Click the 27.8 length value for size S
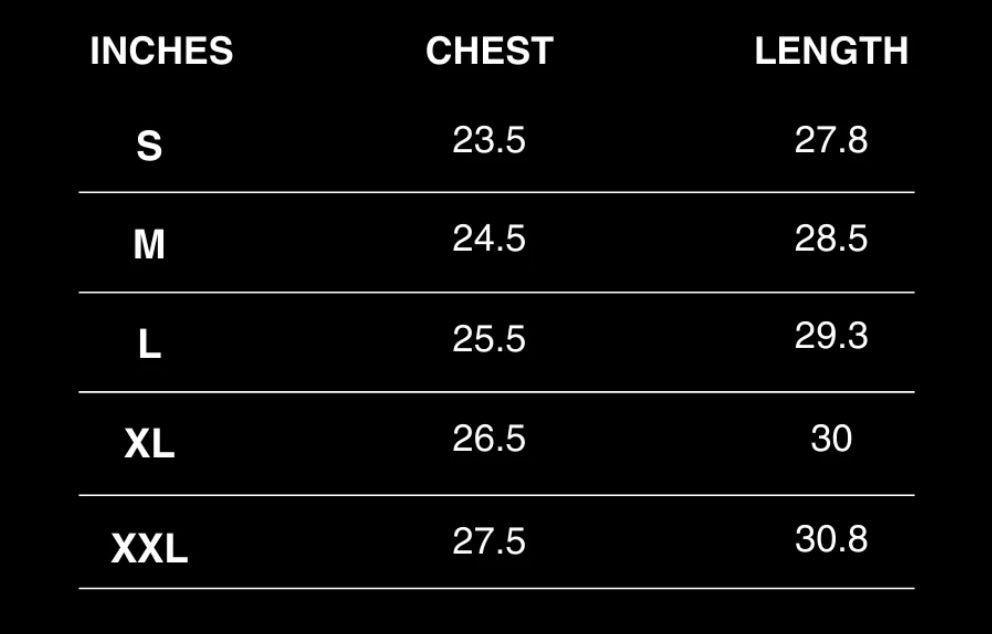The width and height of the screenshot is (992, 634). coord(831,140)
